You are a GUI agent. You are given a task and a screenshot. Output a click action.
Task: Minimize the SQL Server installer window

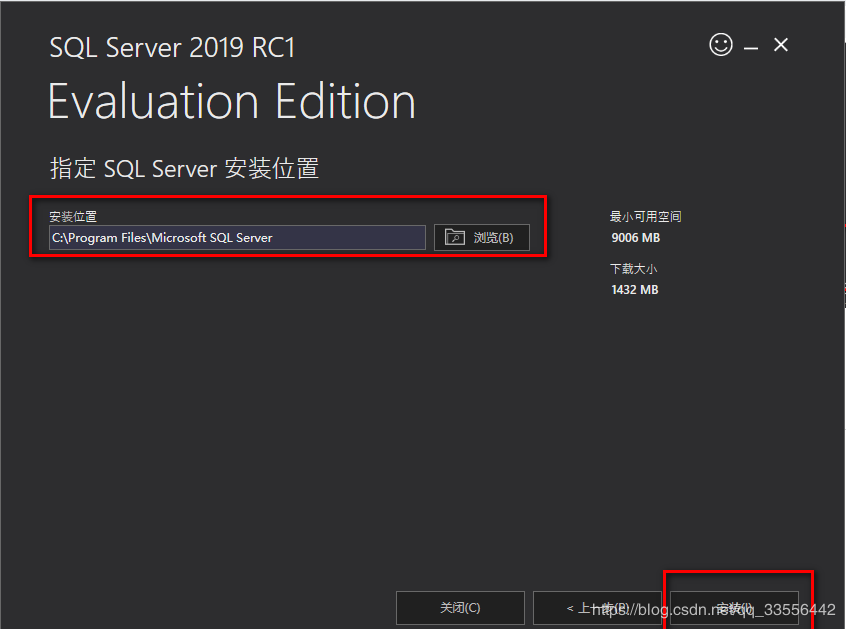pyautogui.click(x=751, y=48)
